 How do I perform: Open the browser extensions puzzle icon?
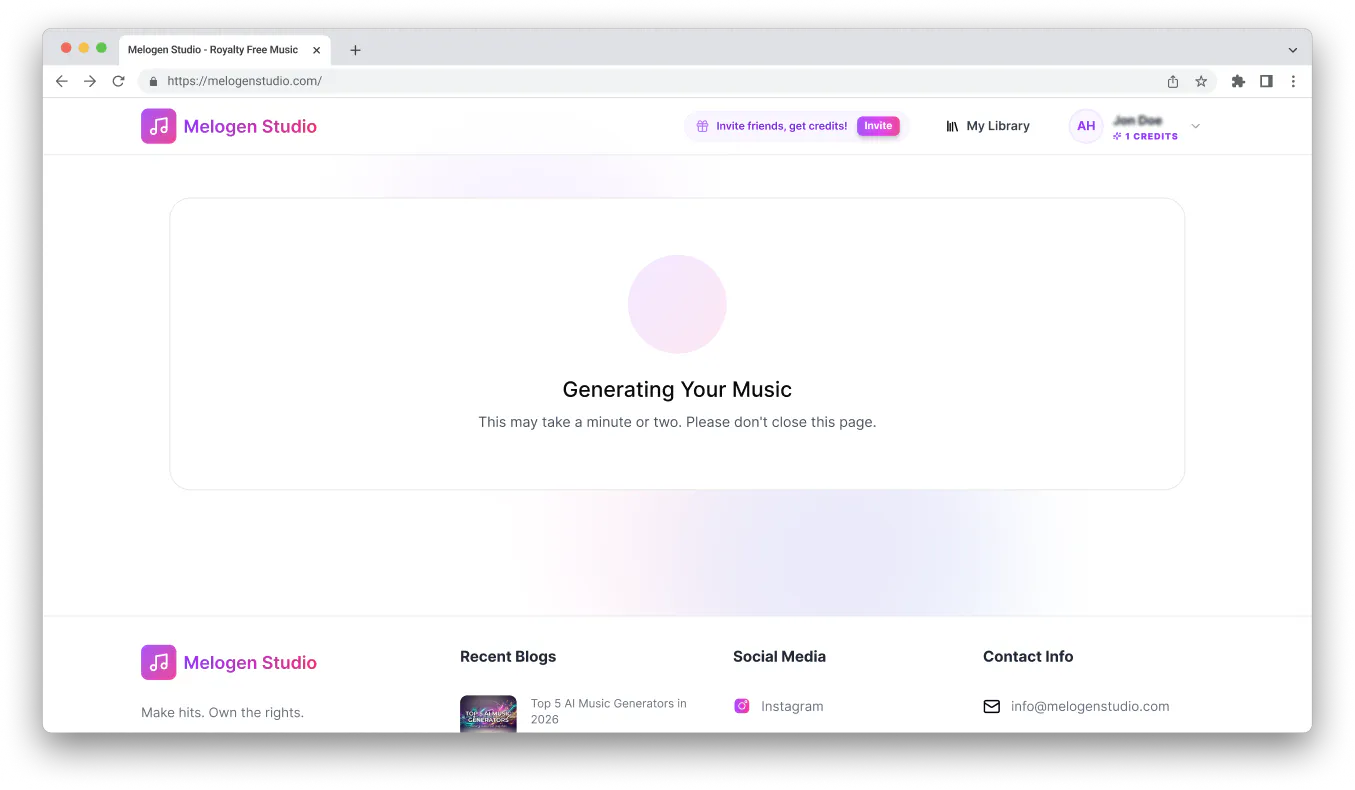point(1238,81)
